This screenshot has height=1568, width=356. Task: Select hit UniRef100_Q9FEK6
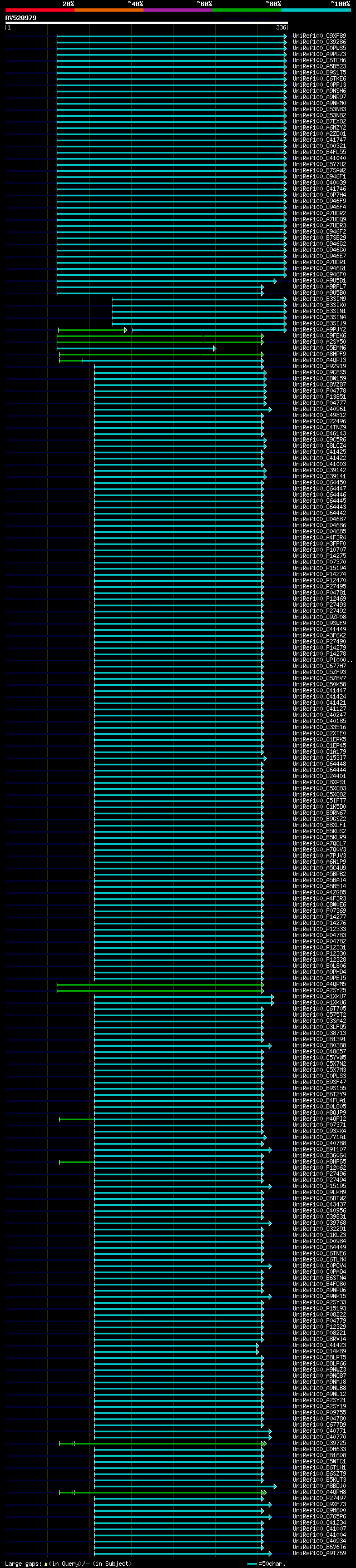[319, 336]
